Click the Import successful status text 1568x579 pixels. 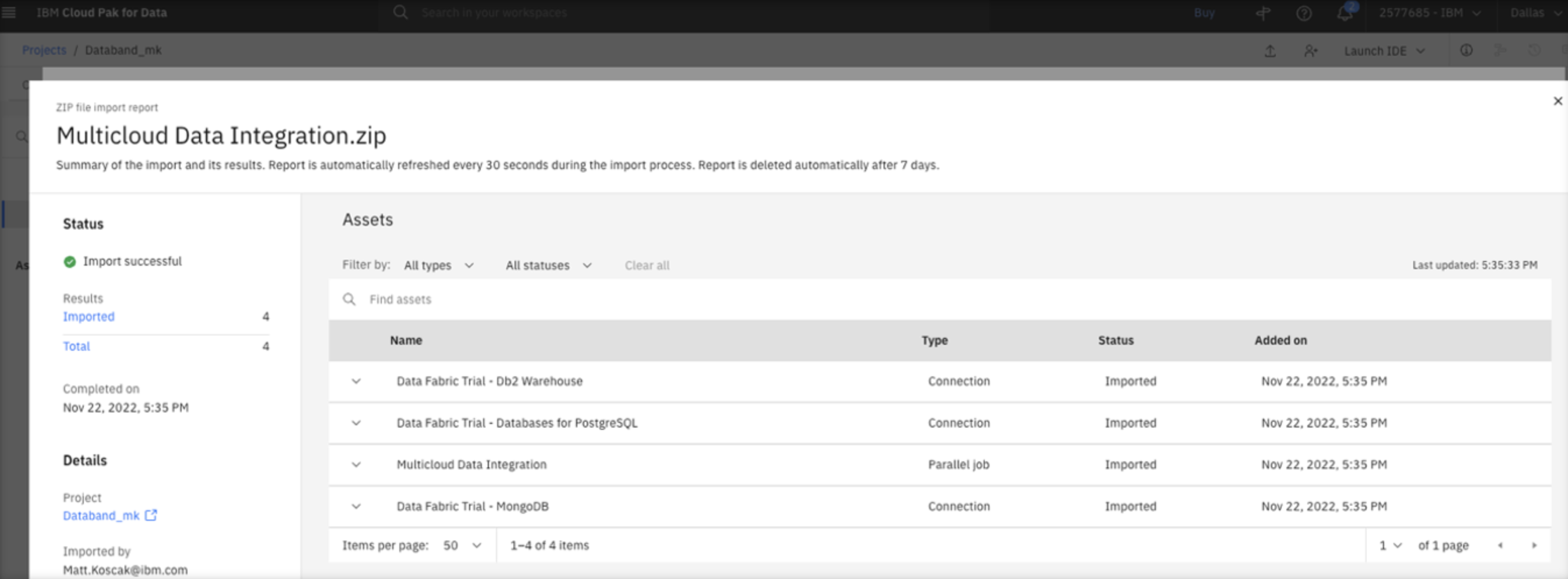click(132, 262)
